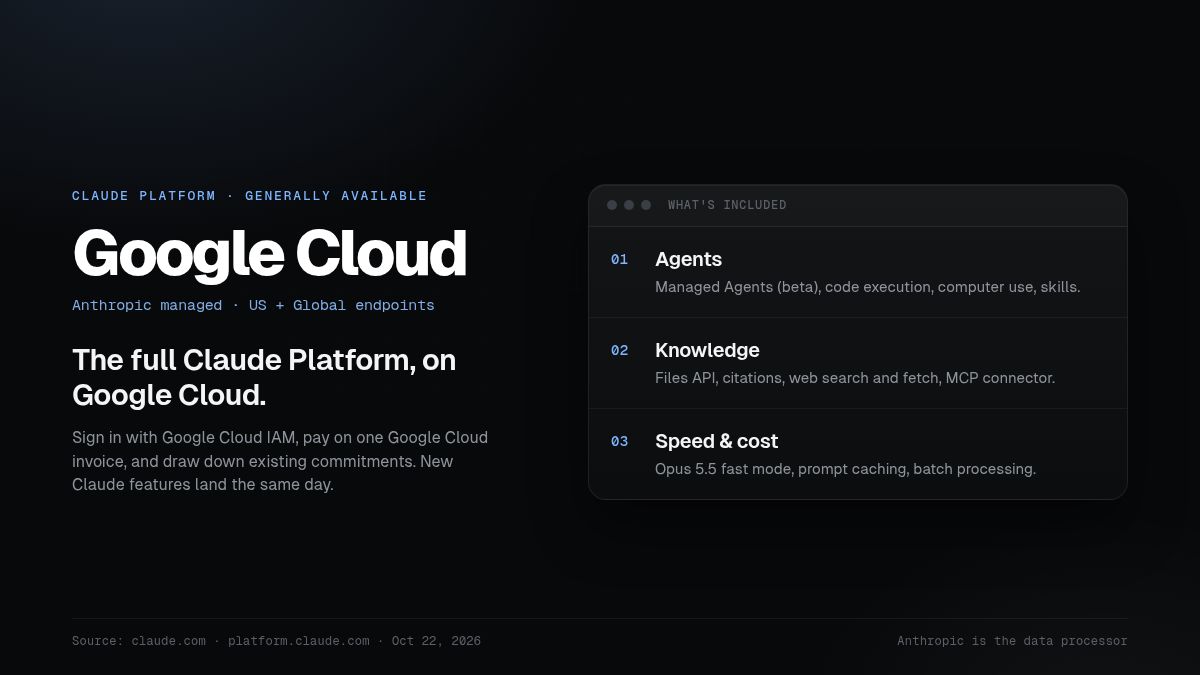Select the "Anthropic managed · US + Global endpoints" line
This screenshot has height=675, width=1200.
click(253, 305)
